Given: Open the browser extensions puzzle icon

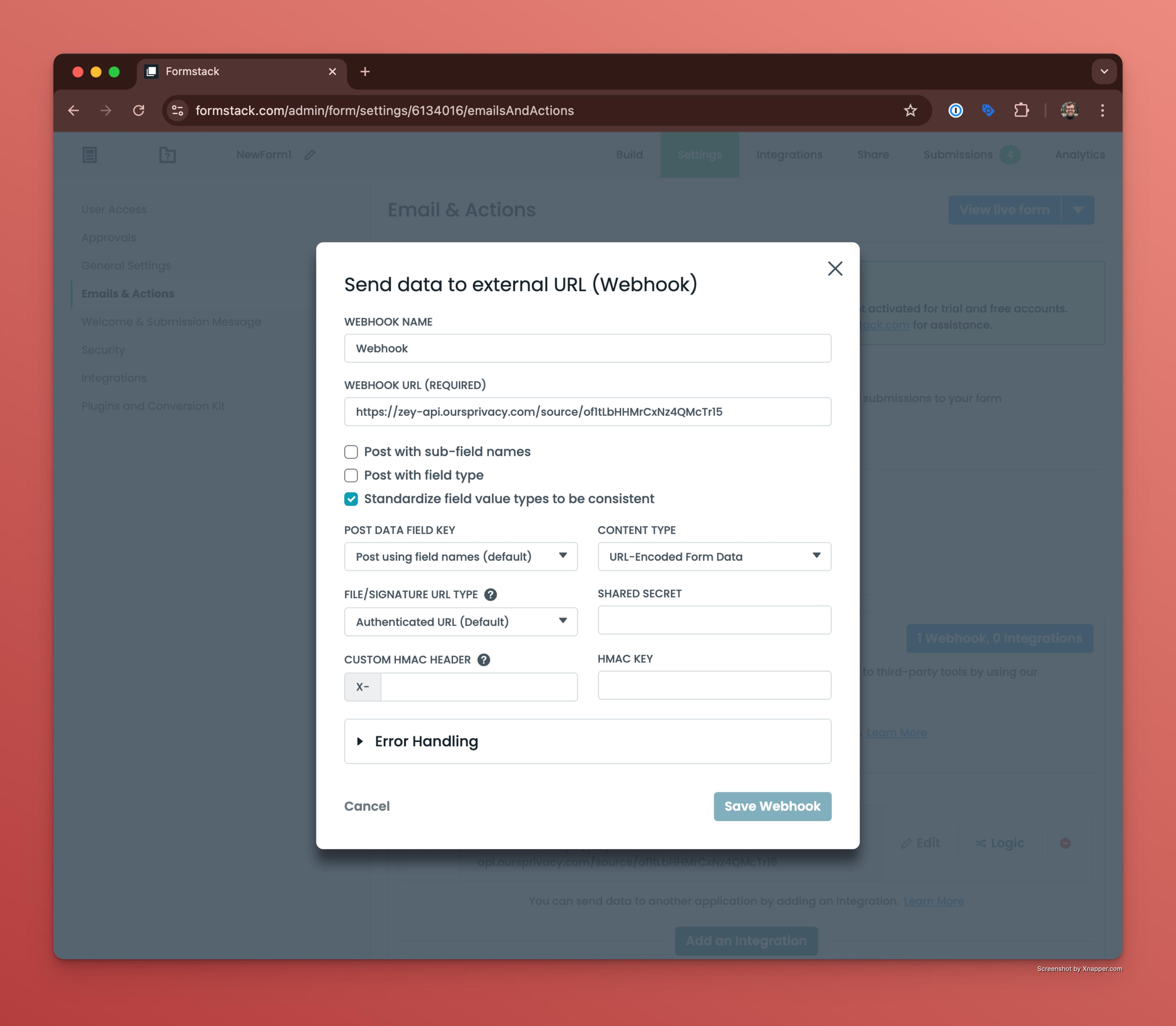Looking at the screenshot, I should 1021,111.
